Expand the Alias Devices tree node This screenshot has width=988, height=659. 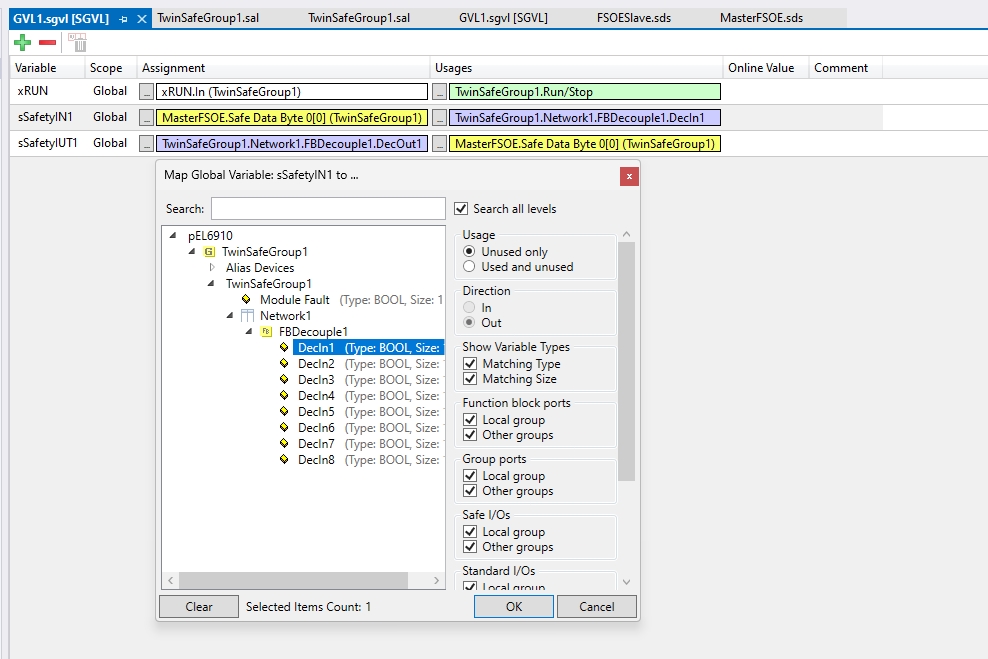(212, 268)
